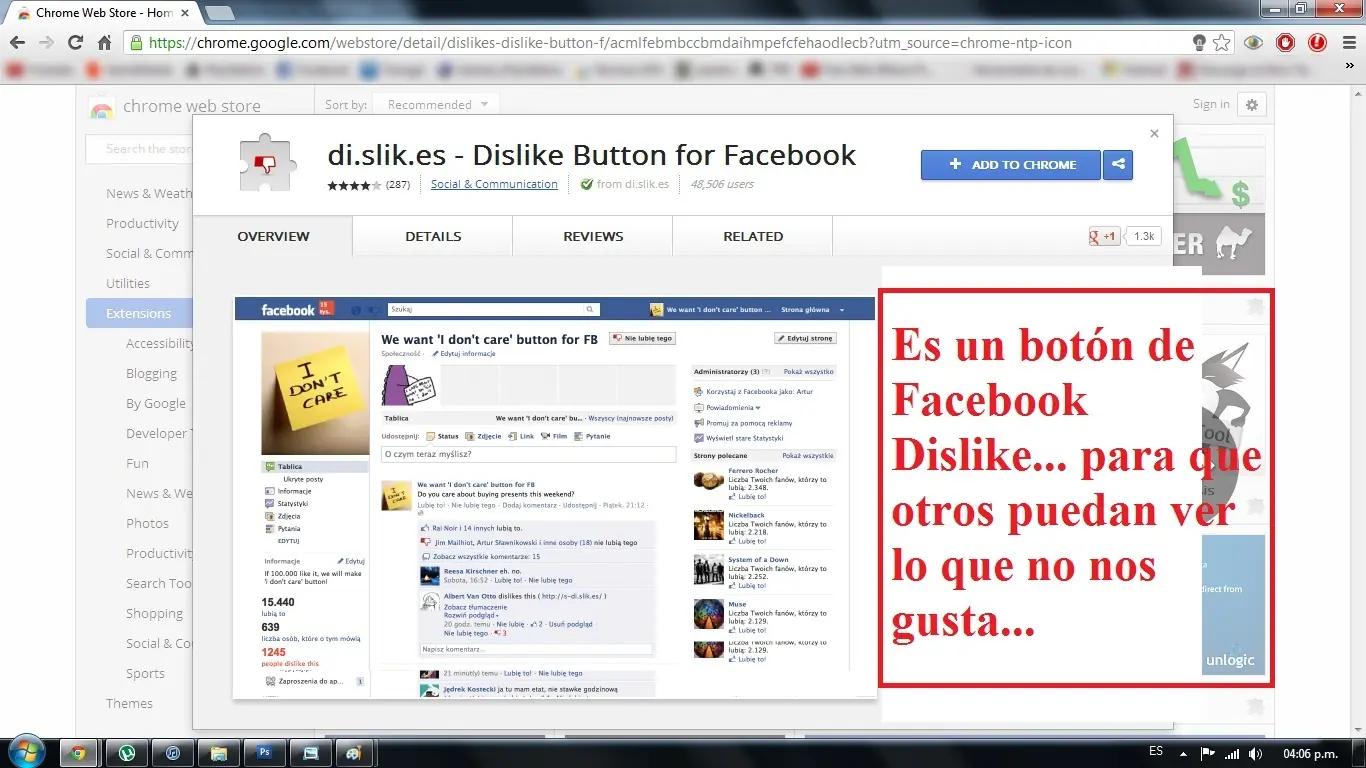The image size is (1366, 768).
Task: Open the Chrome hamburger menu
Action: [x=1348, y=43]
